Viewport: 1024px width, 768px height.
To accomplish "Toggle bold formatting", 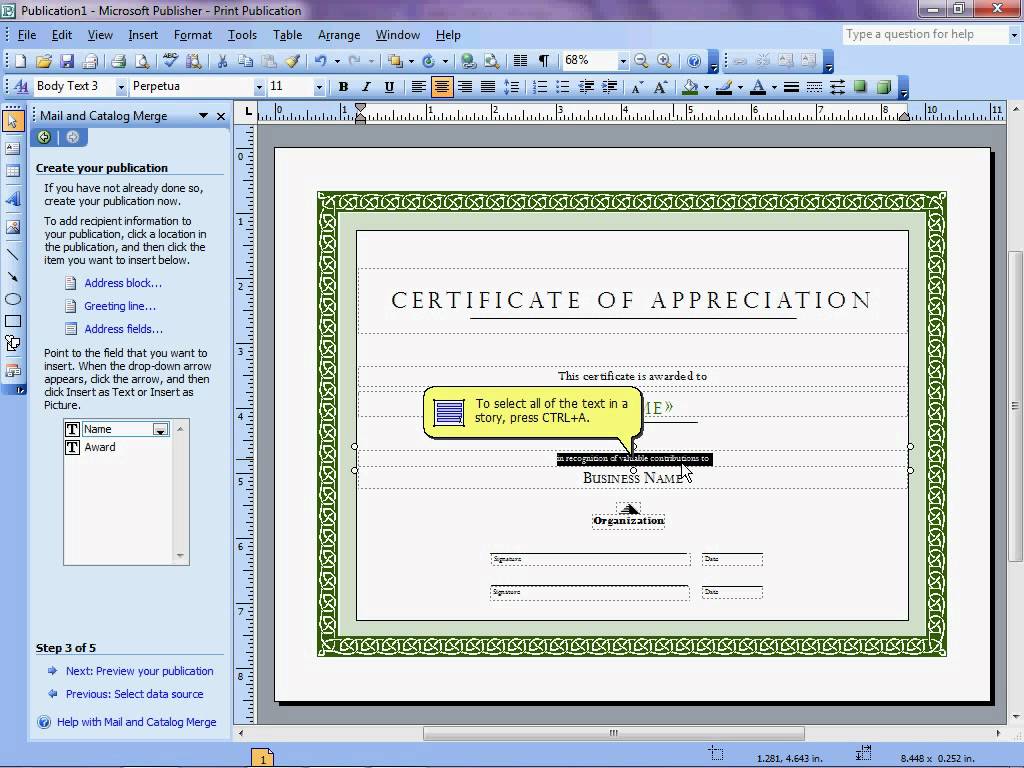I will click(343, 86).
